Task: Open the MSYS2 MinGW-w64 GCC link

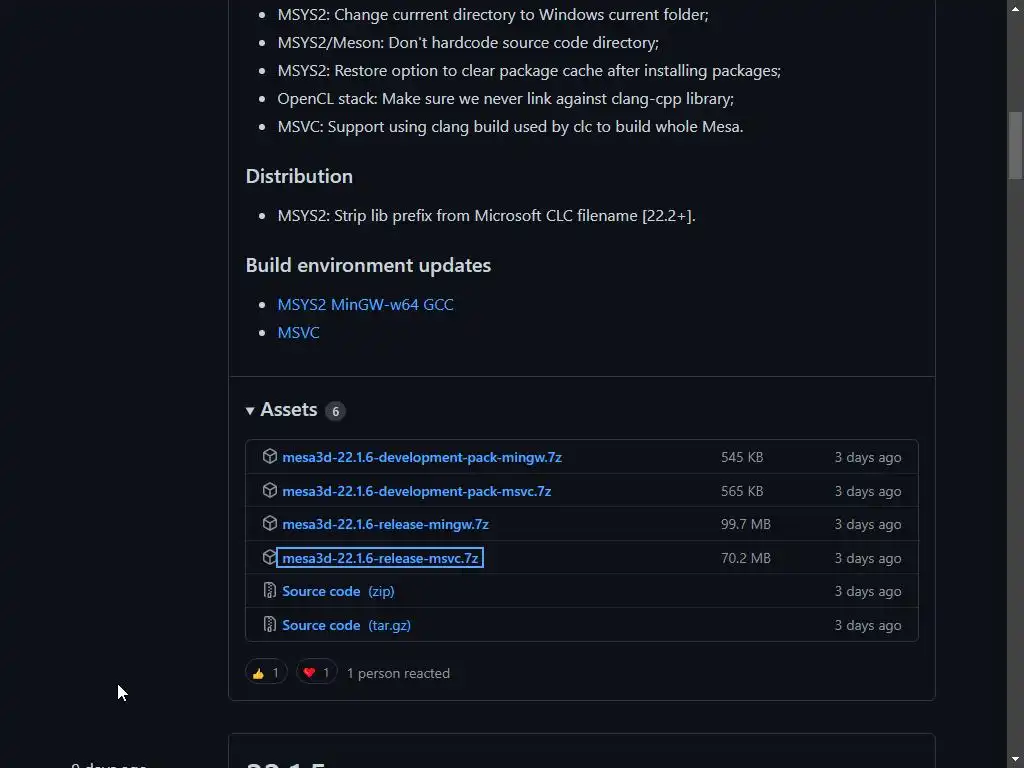Action: tap(365, 304)
